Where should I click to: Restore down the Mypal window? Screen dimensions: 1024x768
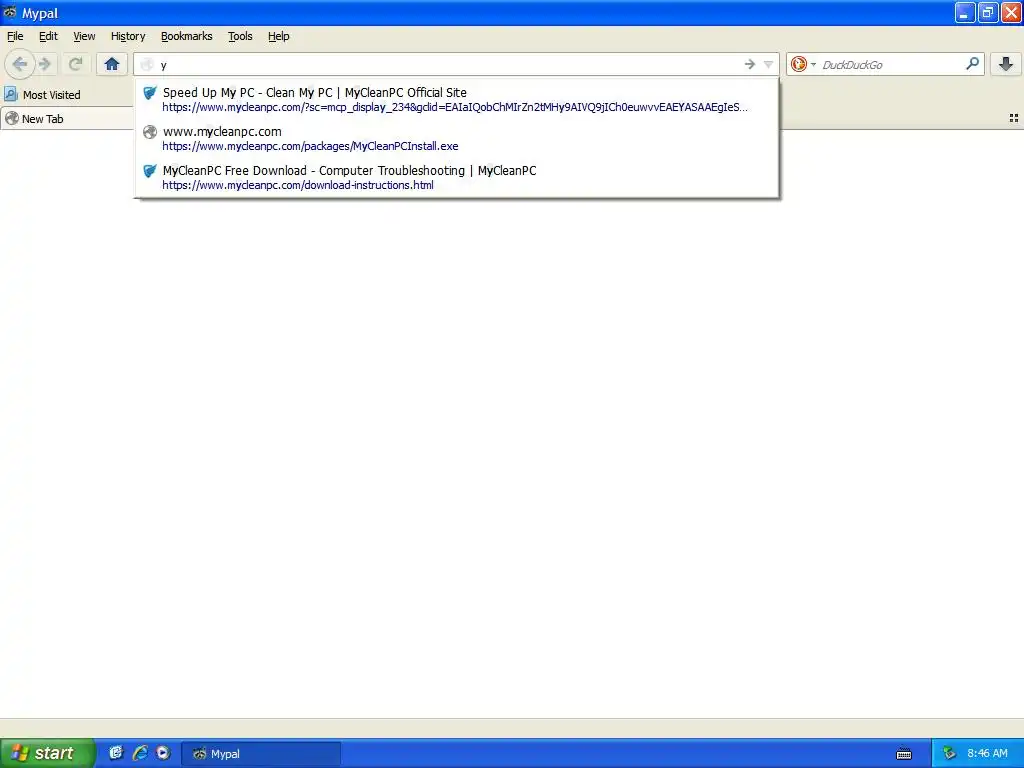coord(987,12)
